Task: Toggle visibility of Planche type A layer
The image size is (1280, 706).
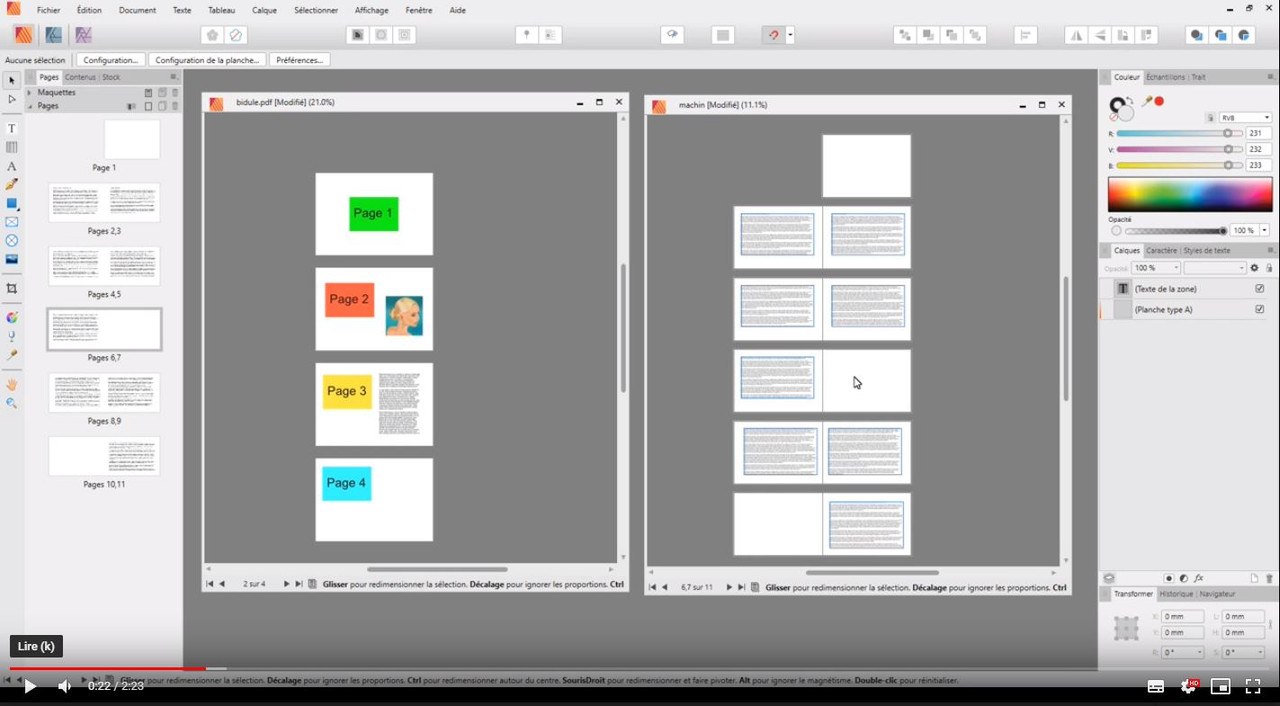Action: (1259, 310)
